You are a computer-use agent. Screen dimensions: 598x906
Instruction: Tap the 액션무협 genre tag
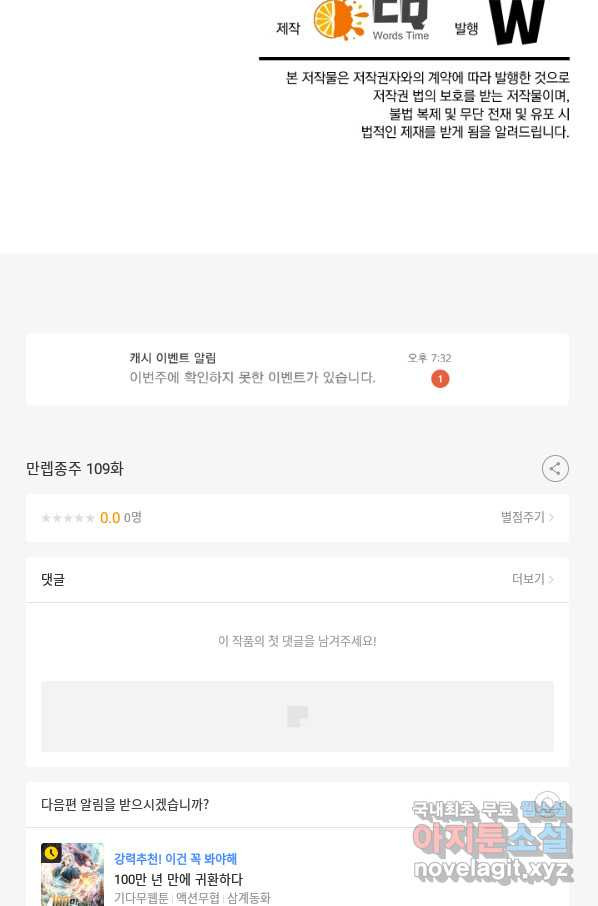click(198, 897)
